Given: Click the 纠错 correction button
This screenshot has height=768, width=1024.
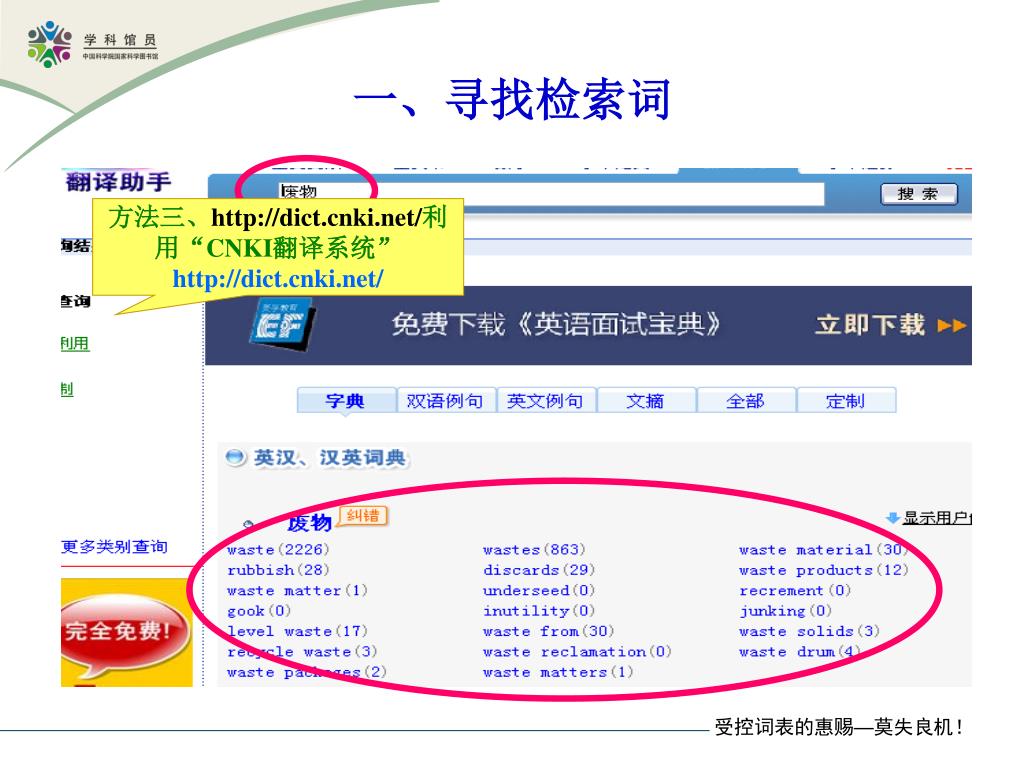Looking at the screenshot, I should 363,516.
